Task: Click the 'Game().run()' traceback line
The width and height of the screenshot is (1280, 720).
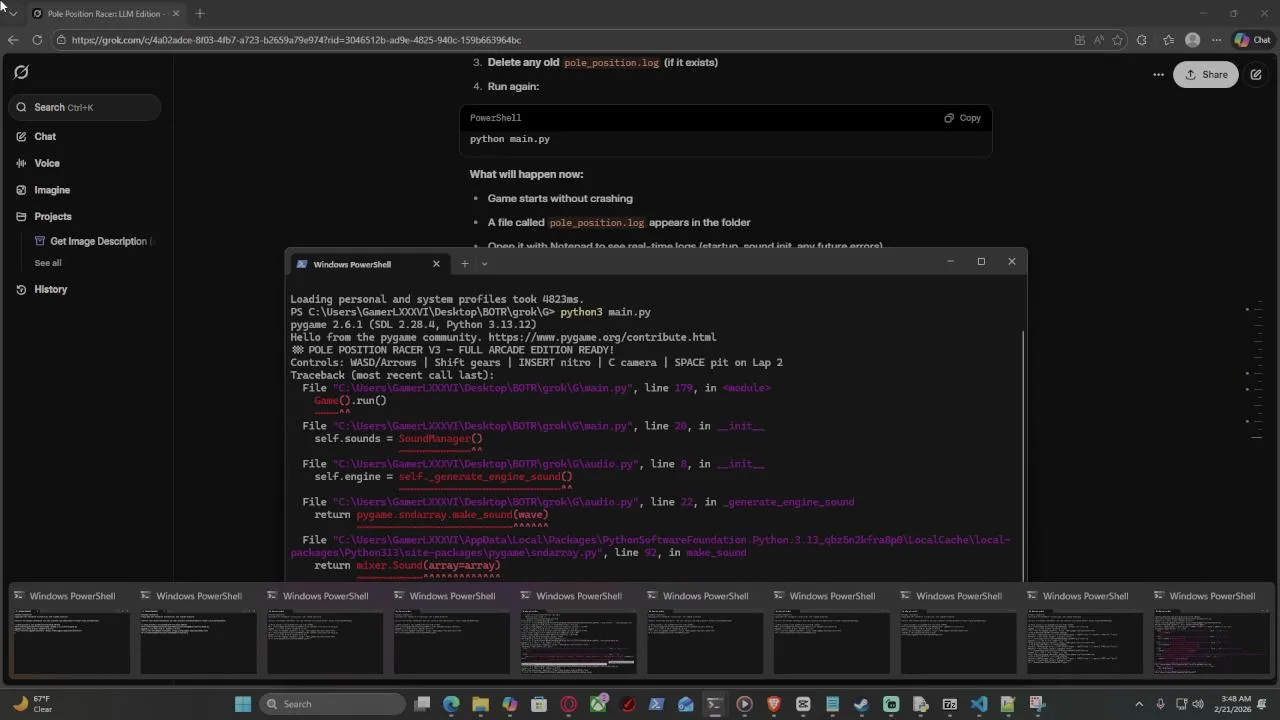Action: [x=350, y=400]
